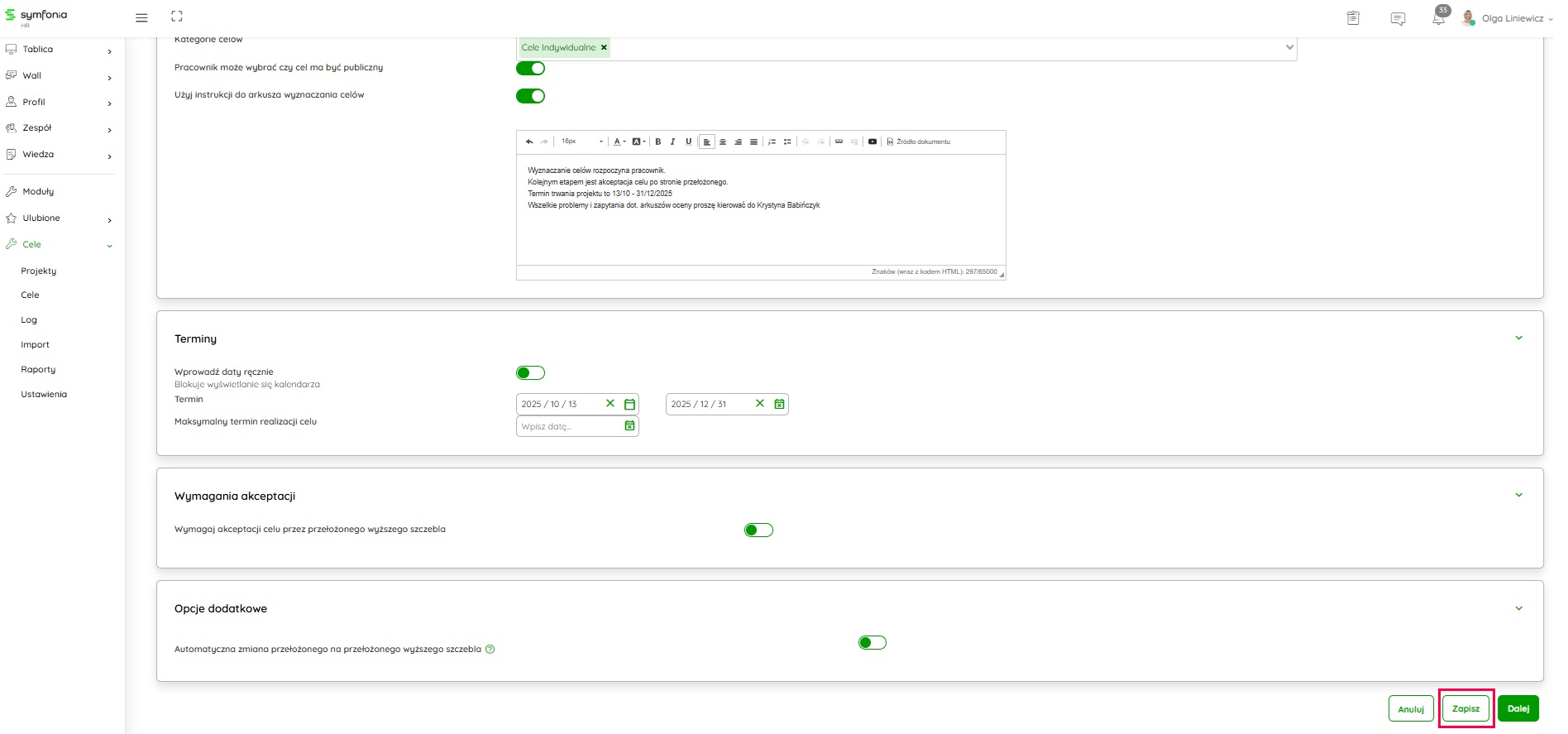
Task: Click the bold formatting icon
Action: 658,142
